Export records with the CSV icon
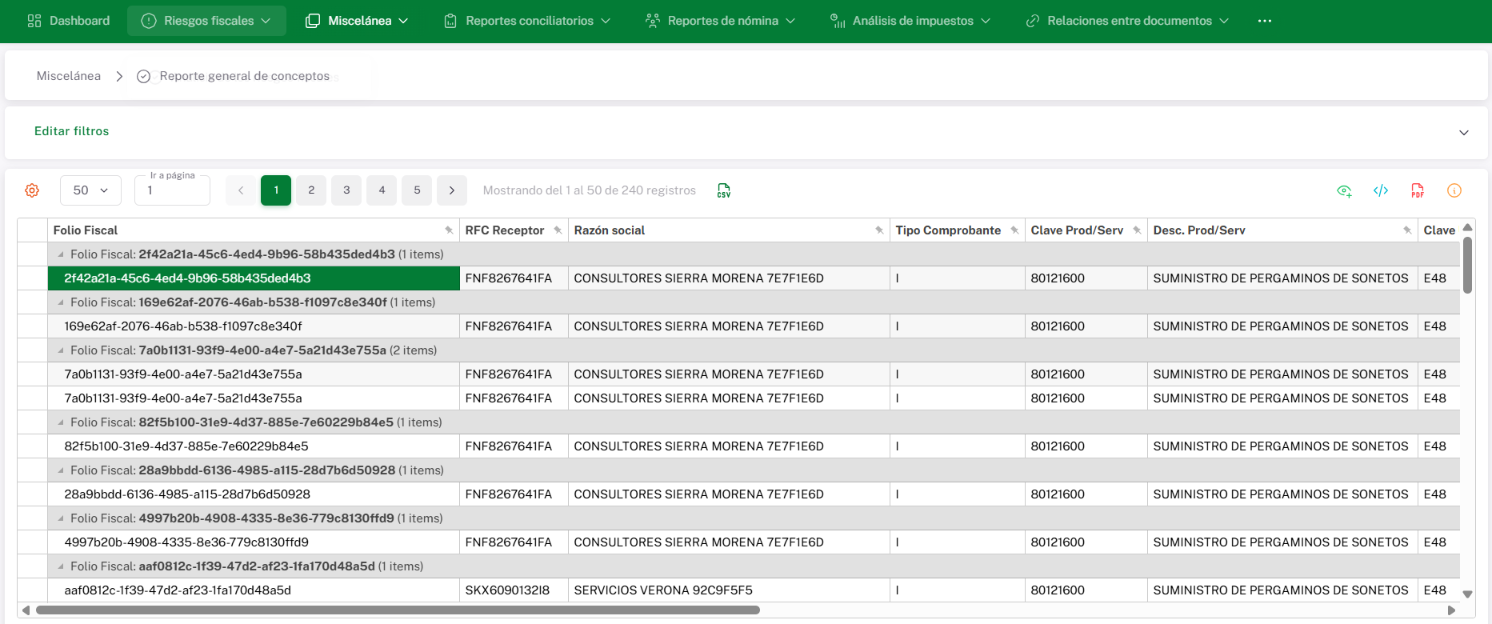1492x624 pixels. 724,190
